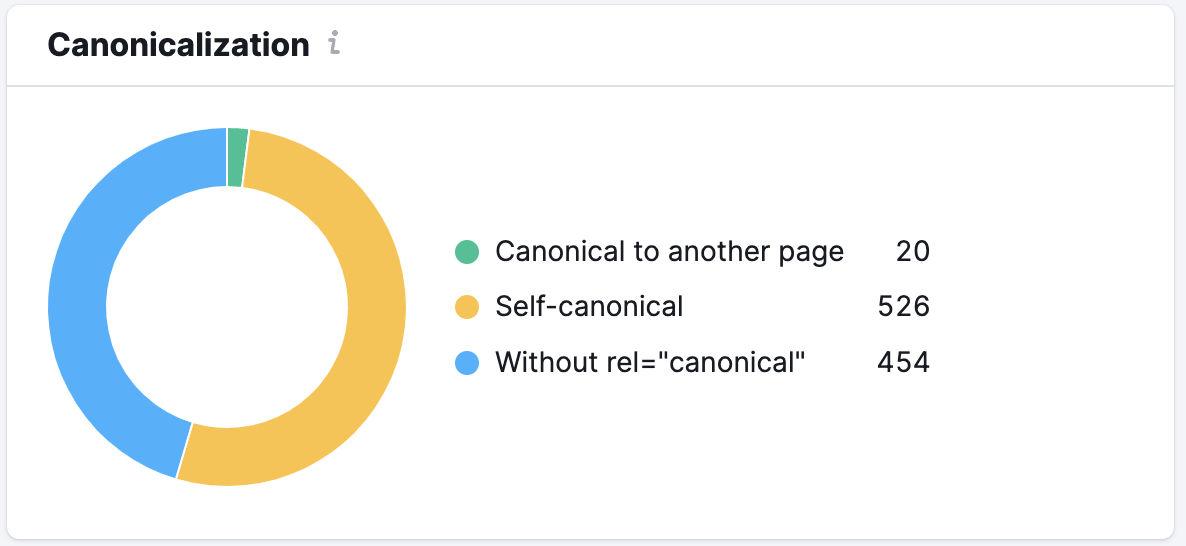Click the blank header area right of the info icon
Screen dimensions: 1186x546
[750, 45]
